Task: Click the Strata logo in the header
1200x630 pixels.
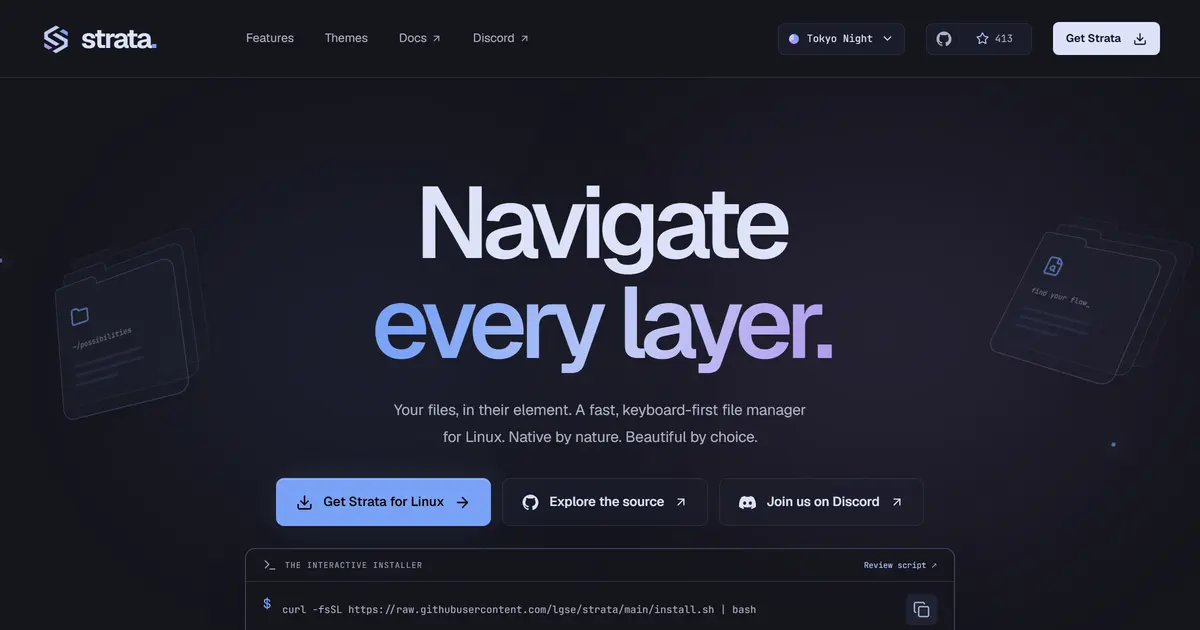Action: click(x=100, y=39)
